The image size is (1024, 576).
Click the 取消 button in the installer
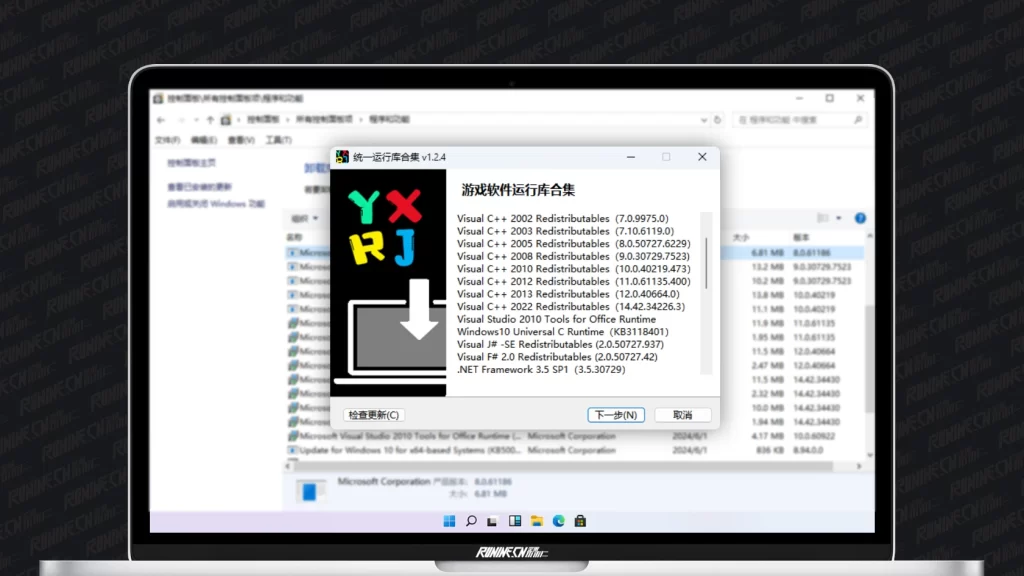pyautogui.click(x=682, y=415)
